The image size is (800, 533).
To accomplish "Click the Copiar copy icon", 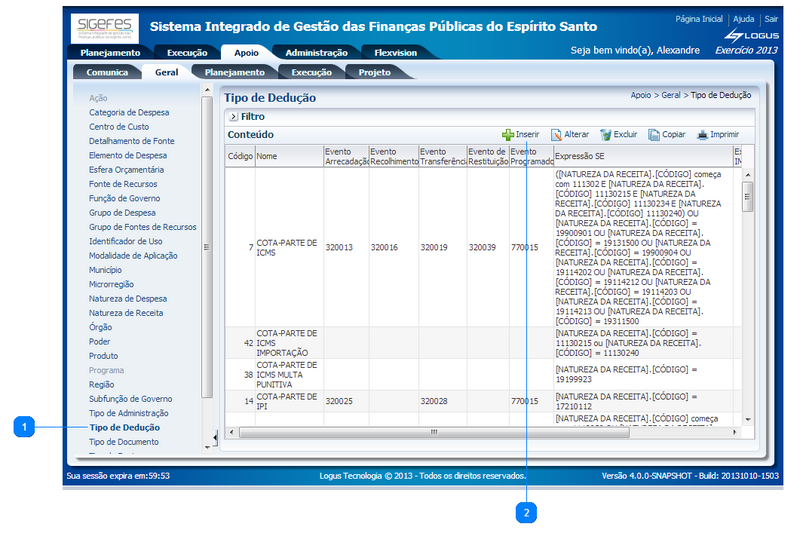I will click(654, 134).
